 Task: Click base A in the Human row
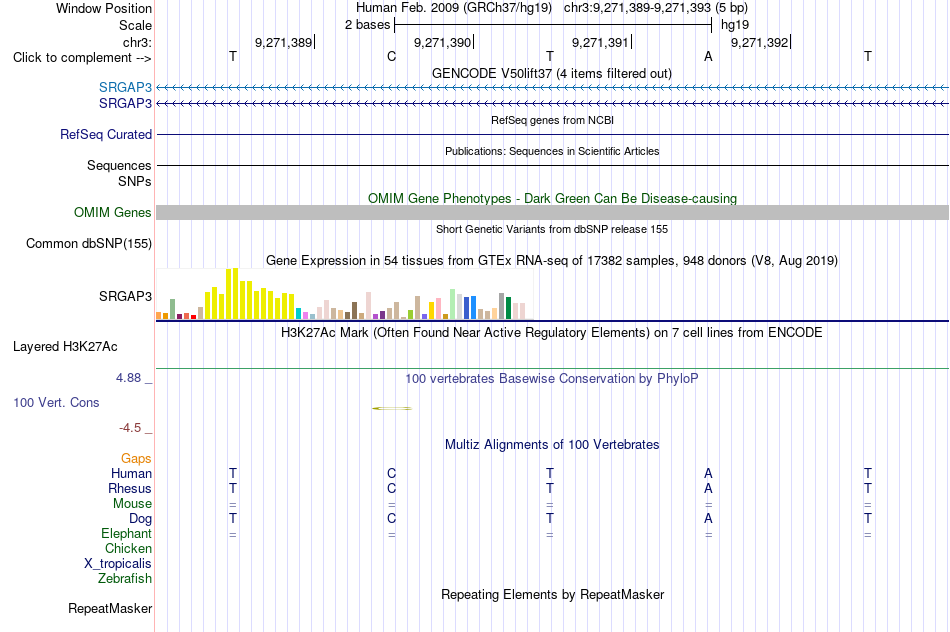708,474
